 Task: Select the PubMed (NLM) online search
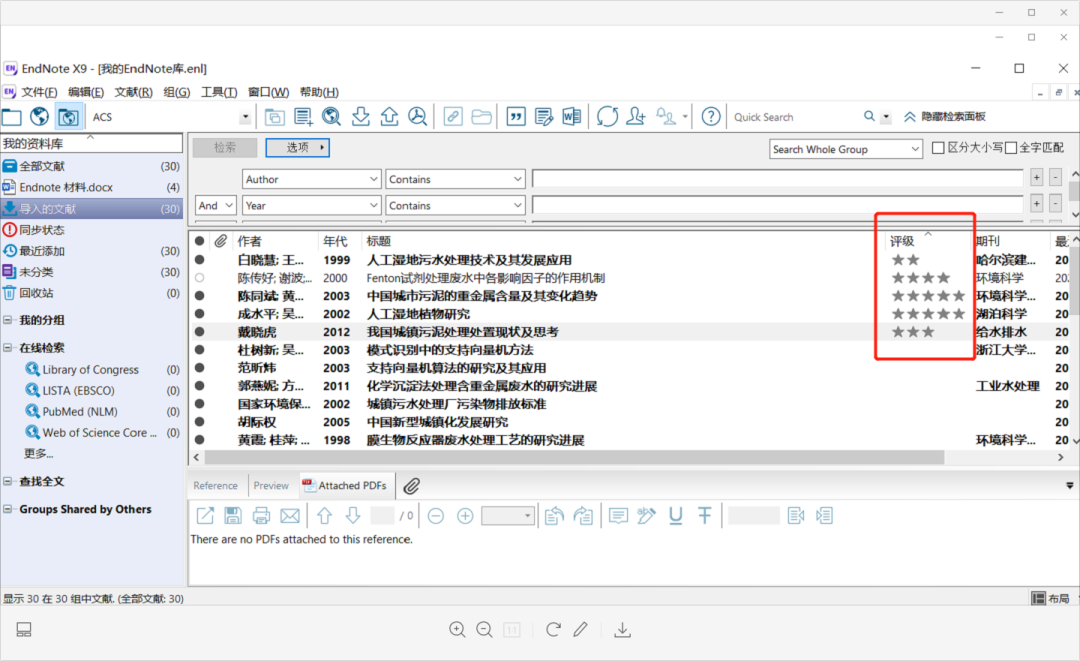(x=80, y=412)
